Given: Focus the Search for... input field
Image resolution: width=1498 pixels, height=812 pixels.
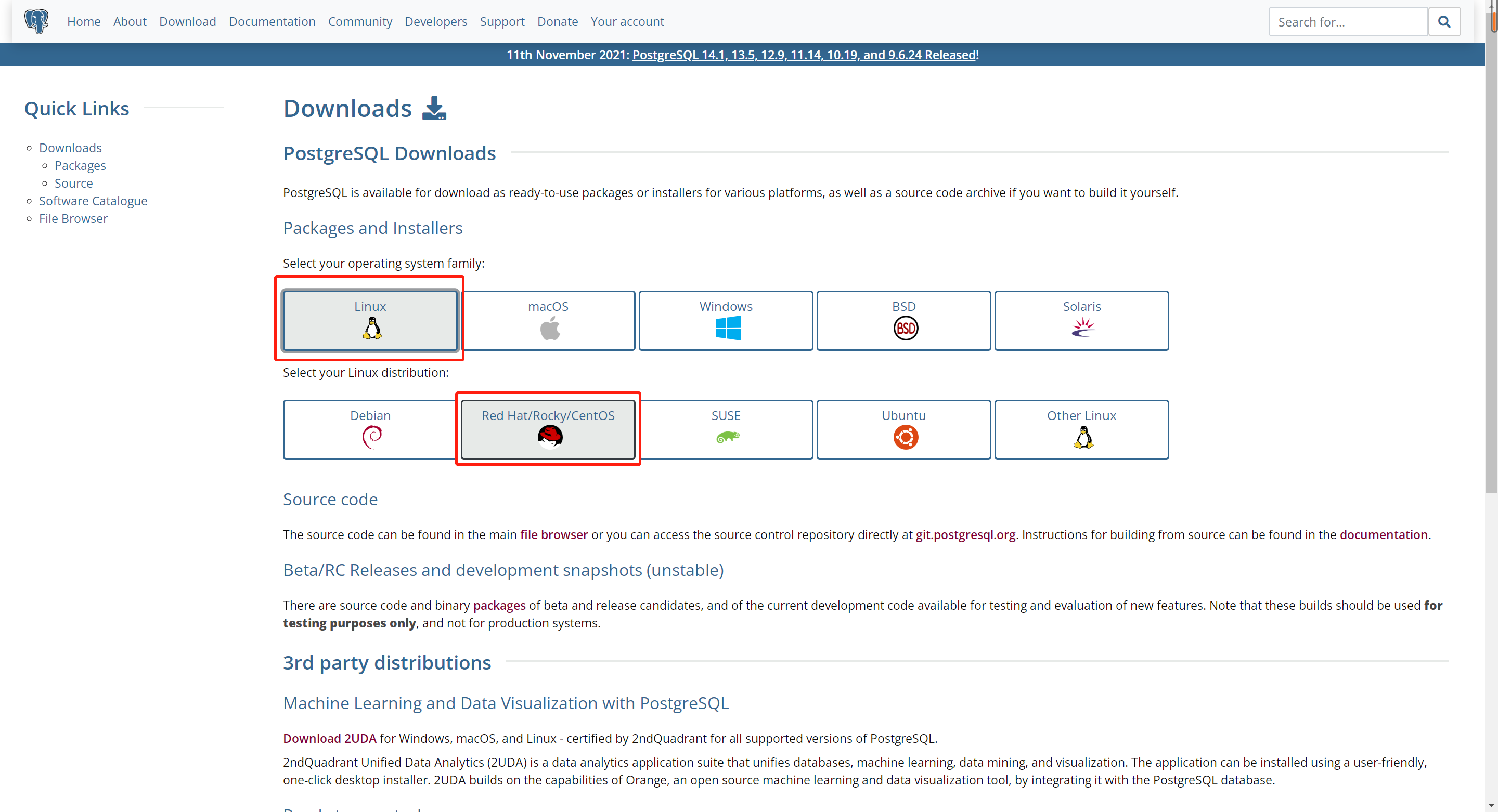Looking at the screenshot, I should coord(1347,21).
